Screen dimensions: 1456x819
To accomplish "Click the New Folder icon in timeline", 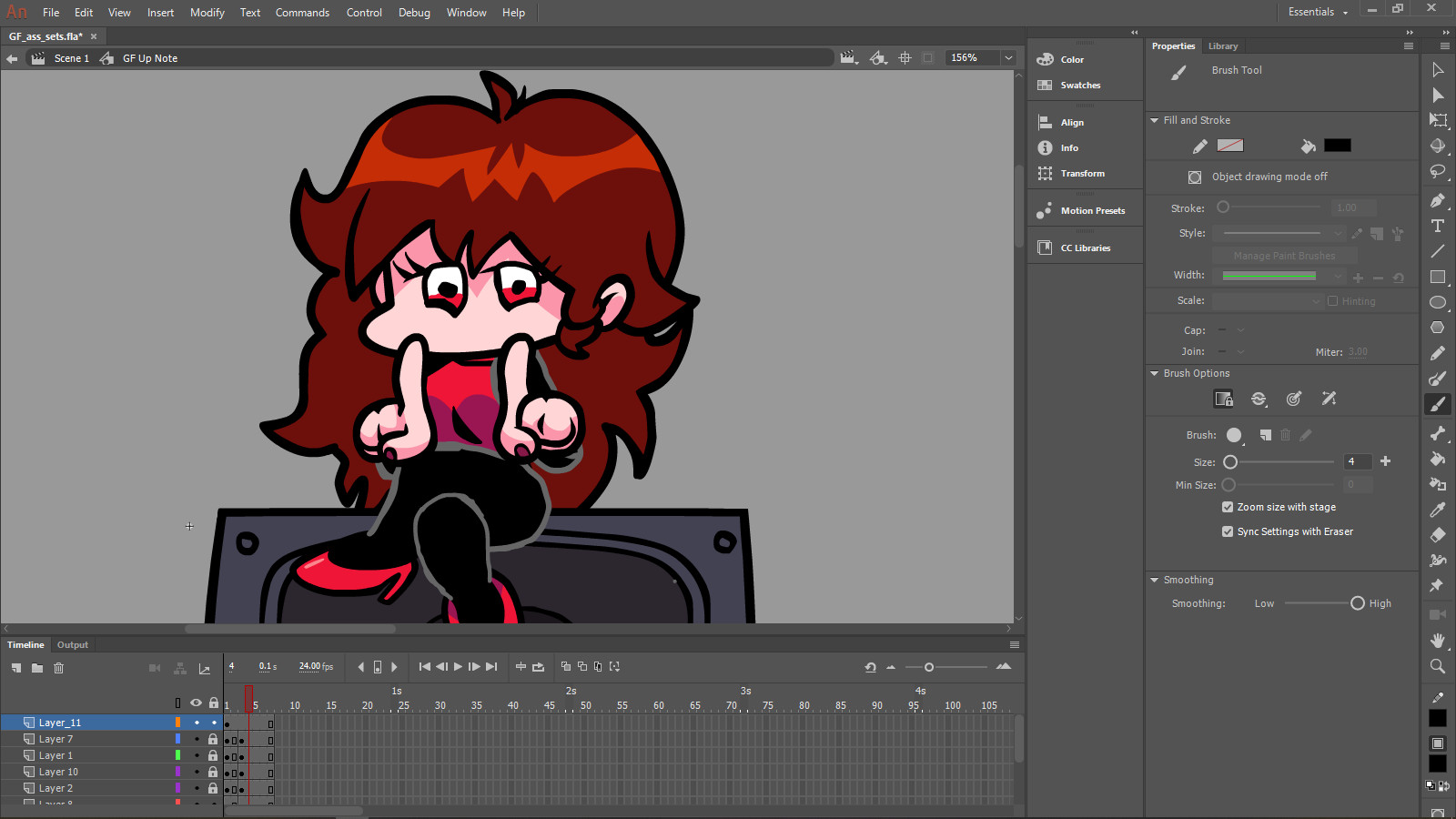I will tap(37, 668).
